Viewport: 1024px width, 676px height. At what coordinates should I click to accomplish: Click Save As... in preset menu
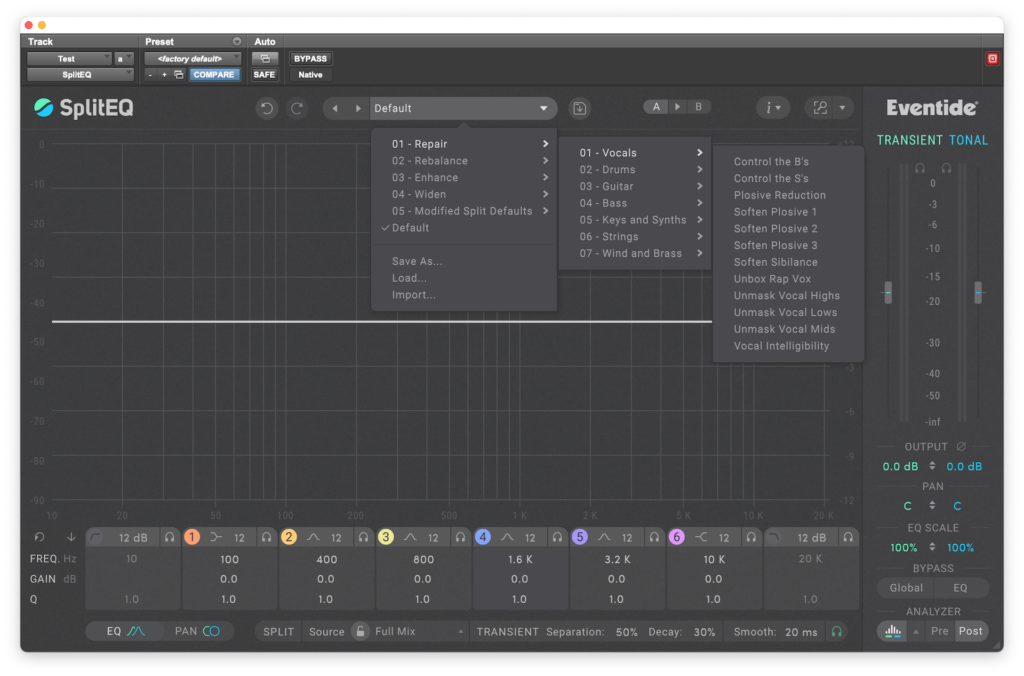click(x=417, y=261)
